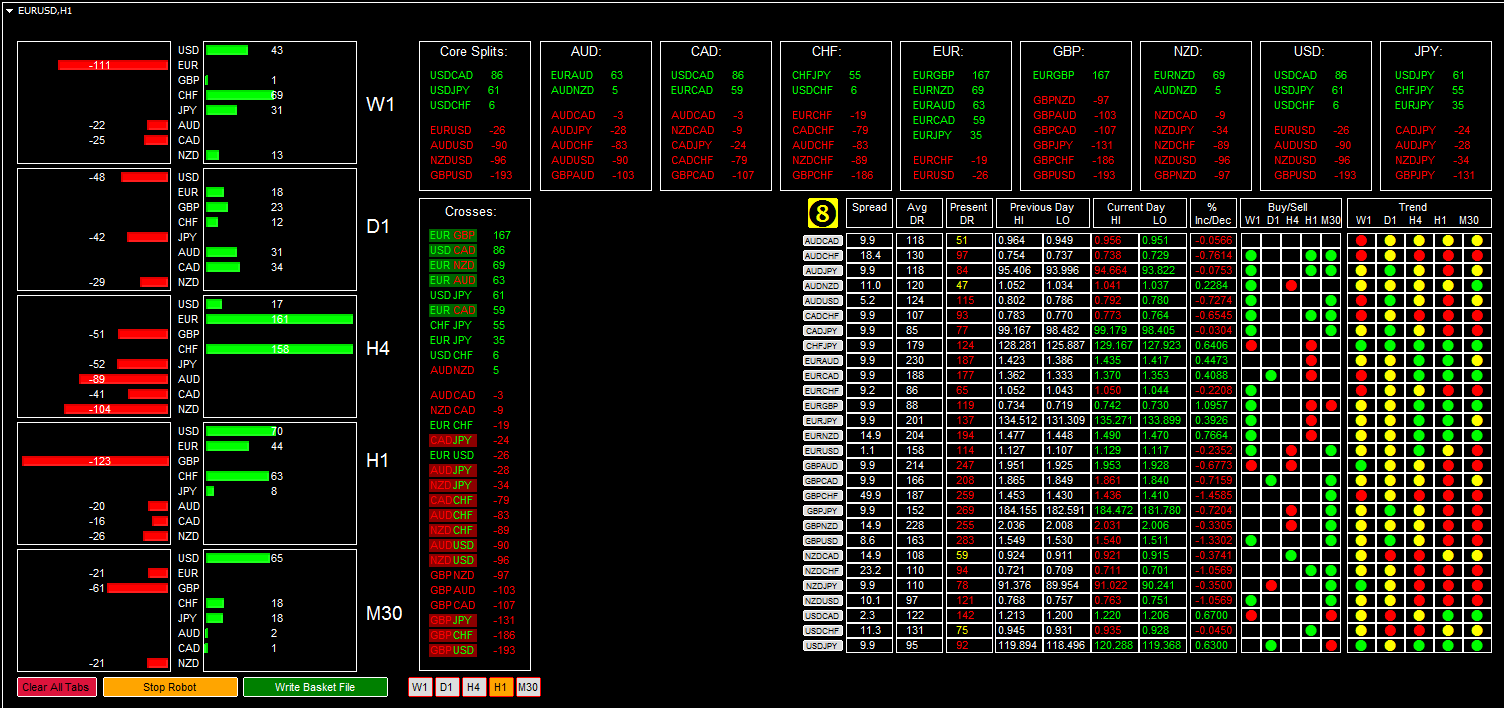
Task: Open the EURCAD pair button
Action: [x=822, y=376]
